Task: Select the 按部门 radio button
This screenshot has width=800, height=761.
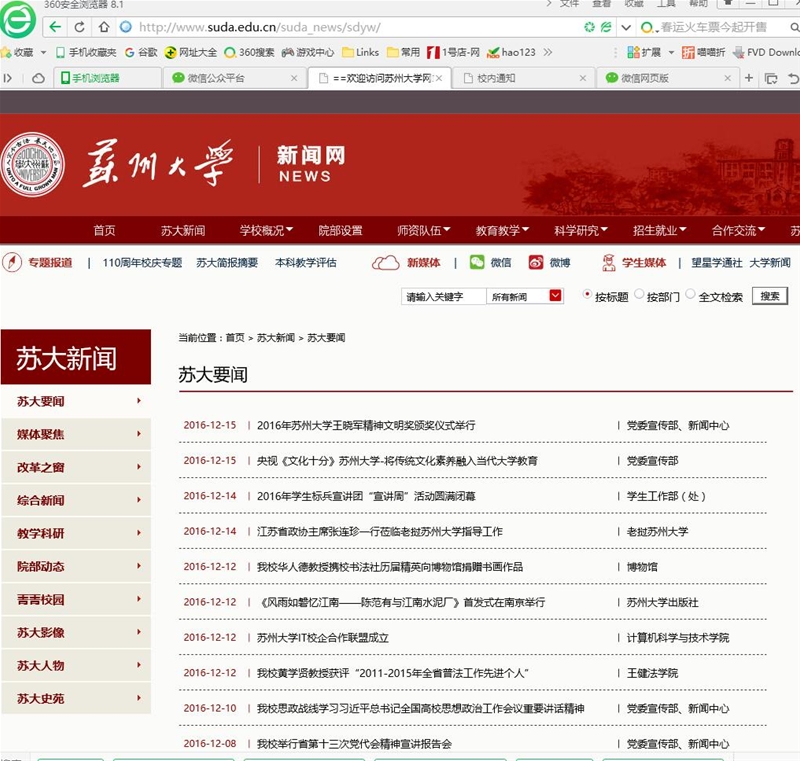Action: pos(639,296)
